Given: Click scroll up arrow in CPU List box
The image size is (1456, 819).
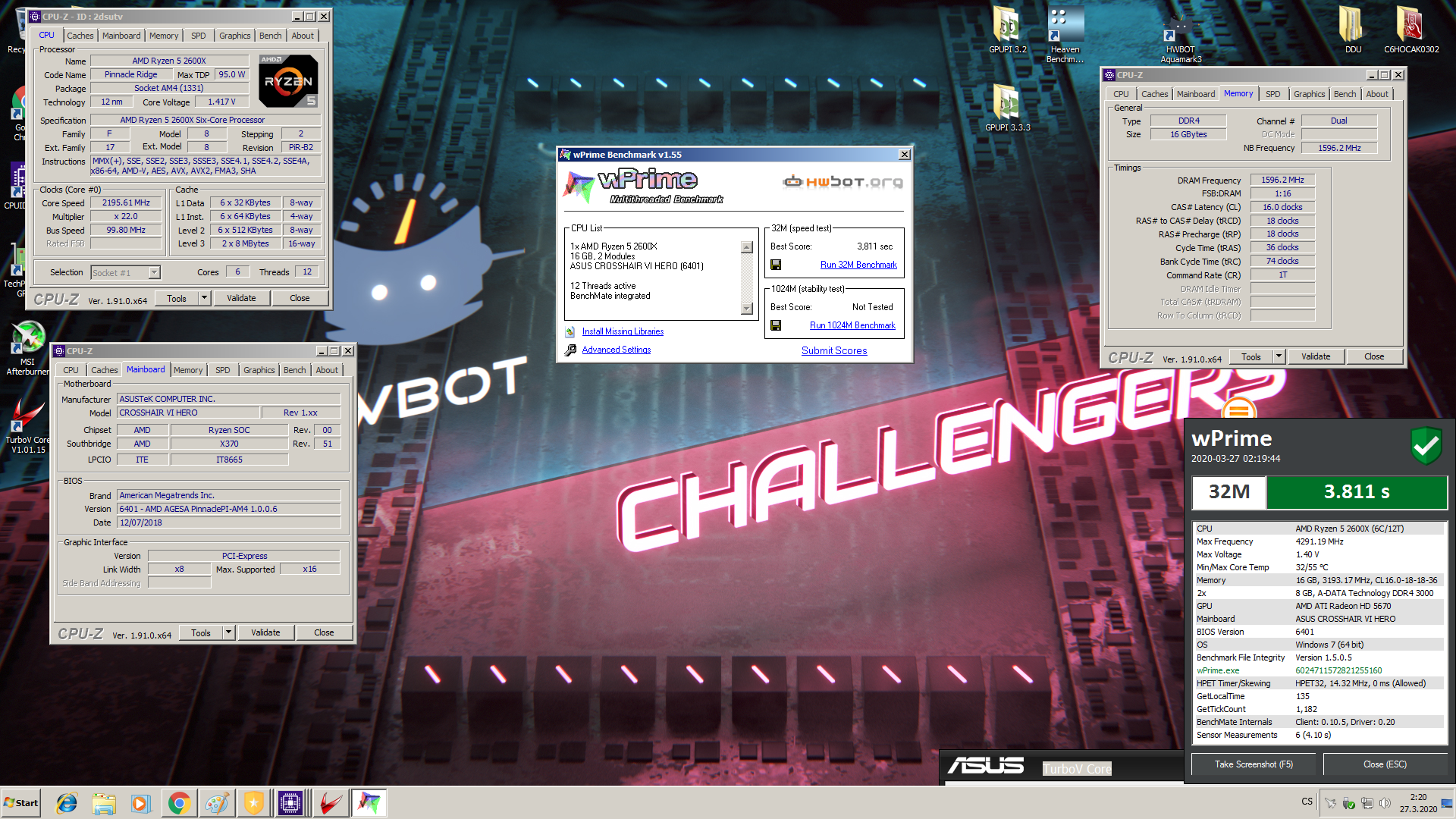Looking at the screenshot, I should click(x=747, y=247).
